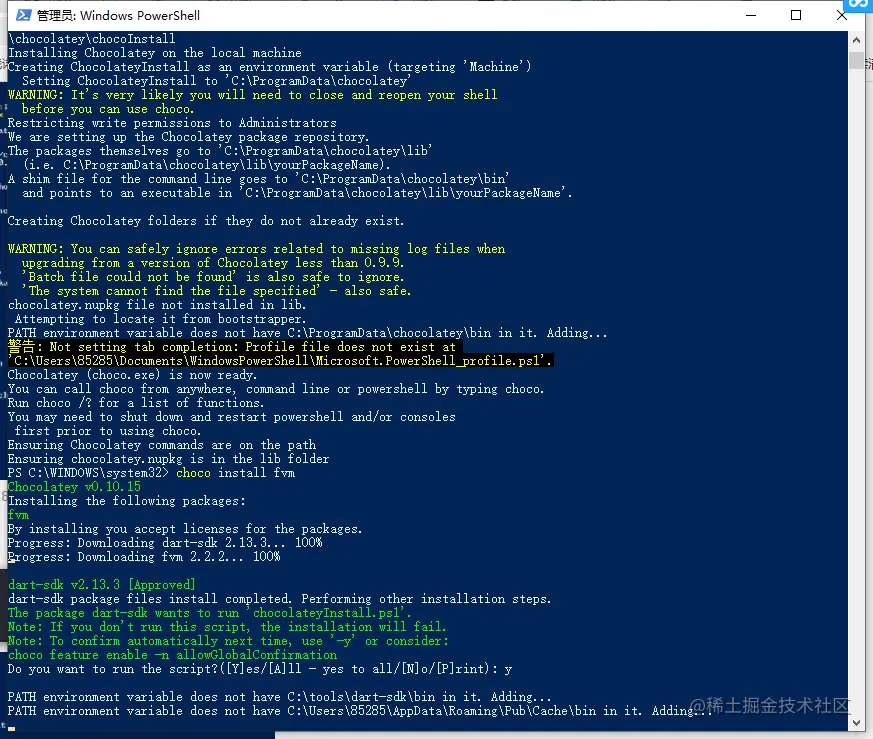Click the 'dart-sdk v2.13.3 [Approved]' line

pos(102,585)
